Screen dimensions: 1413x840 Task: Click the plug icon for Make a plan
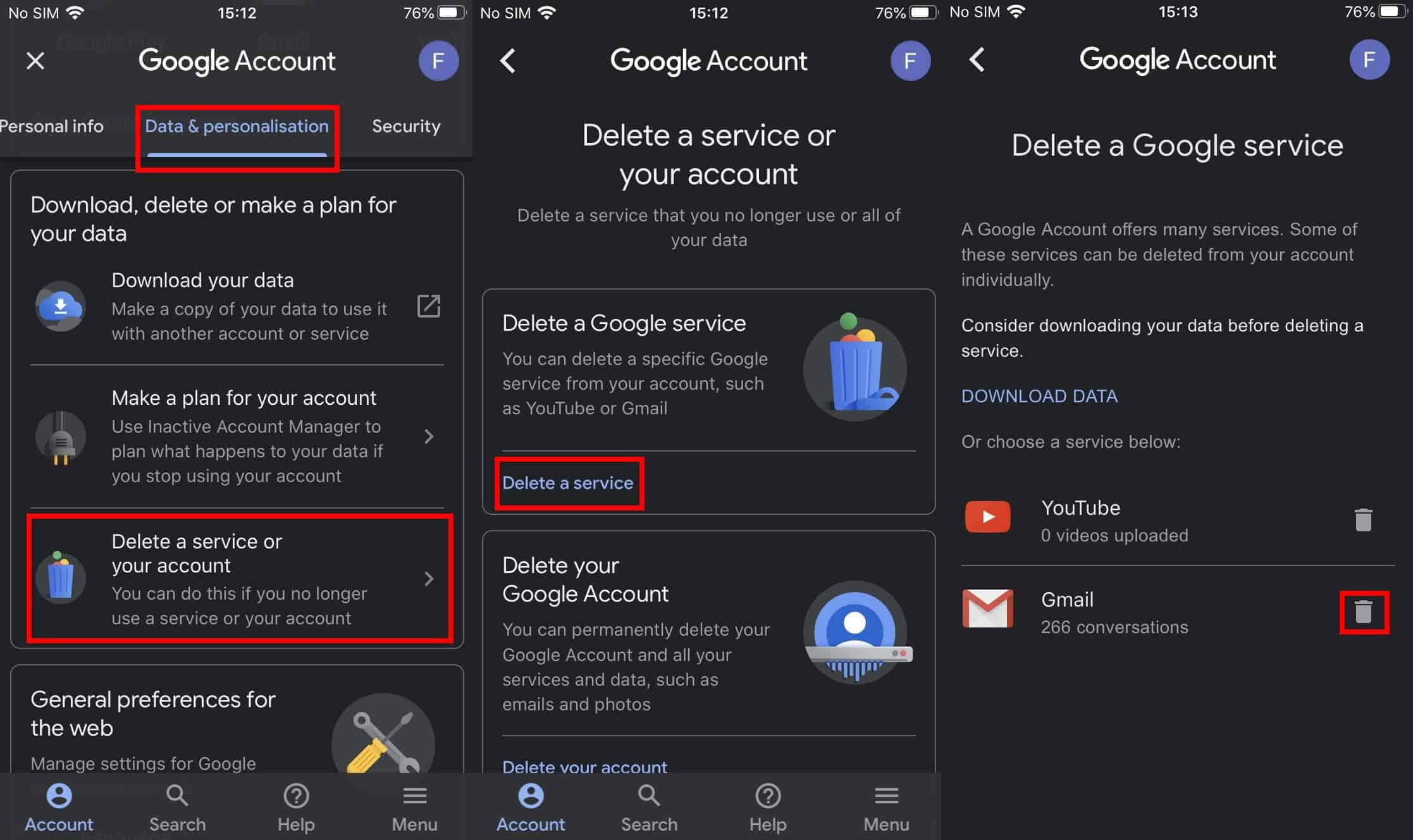coord(60,437)
